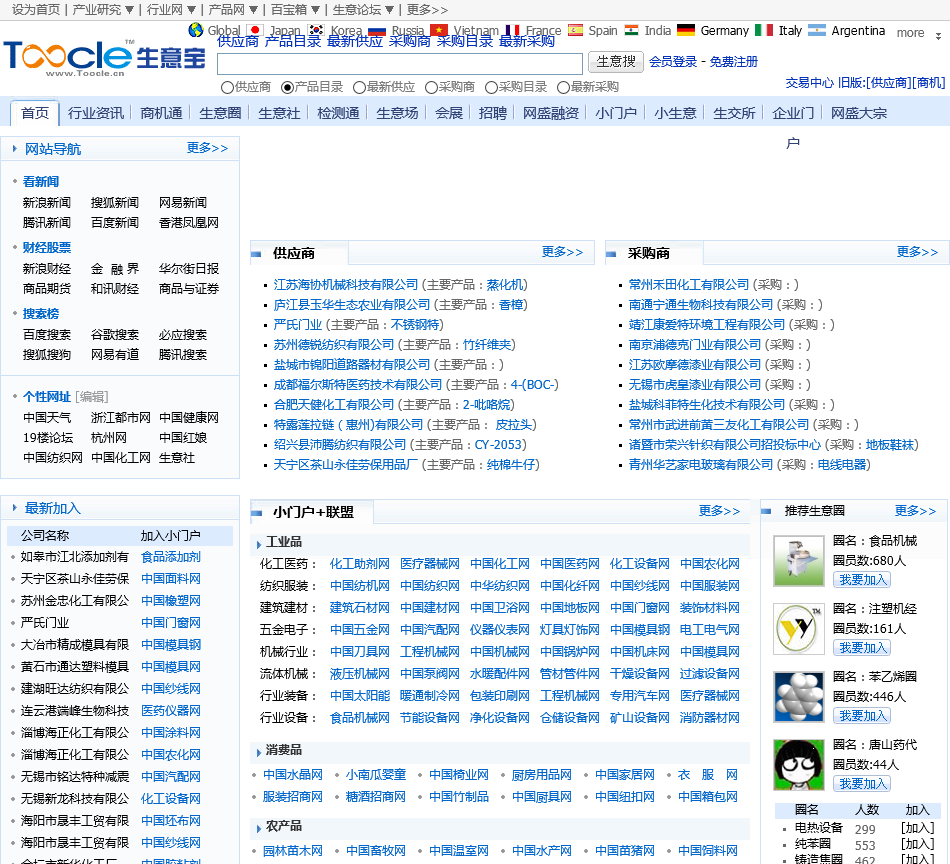This screenshot has width=950, height=864.
Task: Click the 会员登录 link
Action: pos(673,62)
